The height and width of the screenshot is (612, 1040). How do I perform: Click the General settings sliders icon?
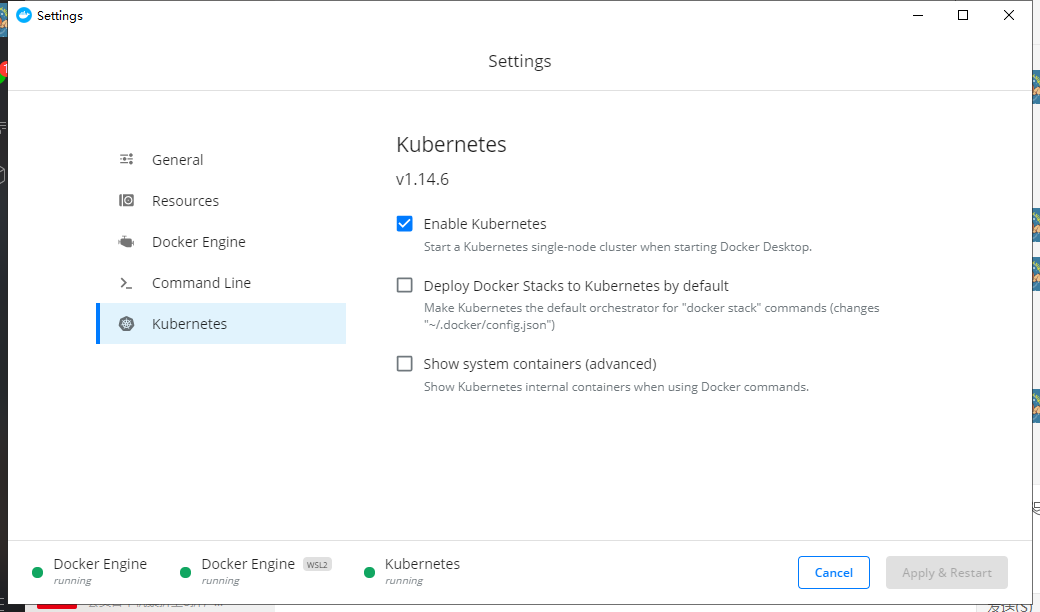pyautogui.click(x=126, y=160)
